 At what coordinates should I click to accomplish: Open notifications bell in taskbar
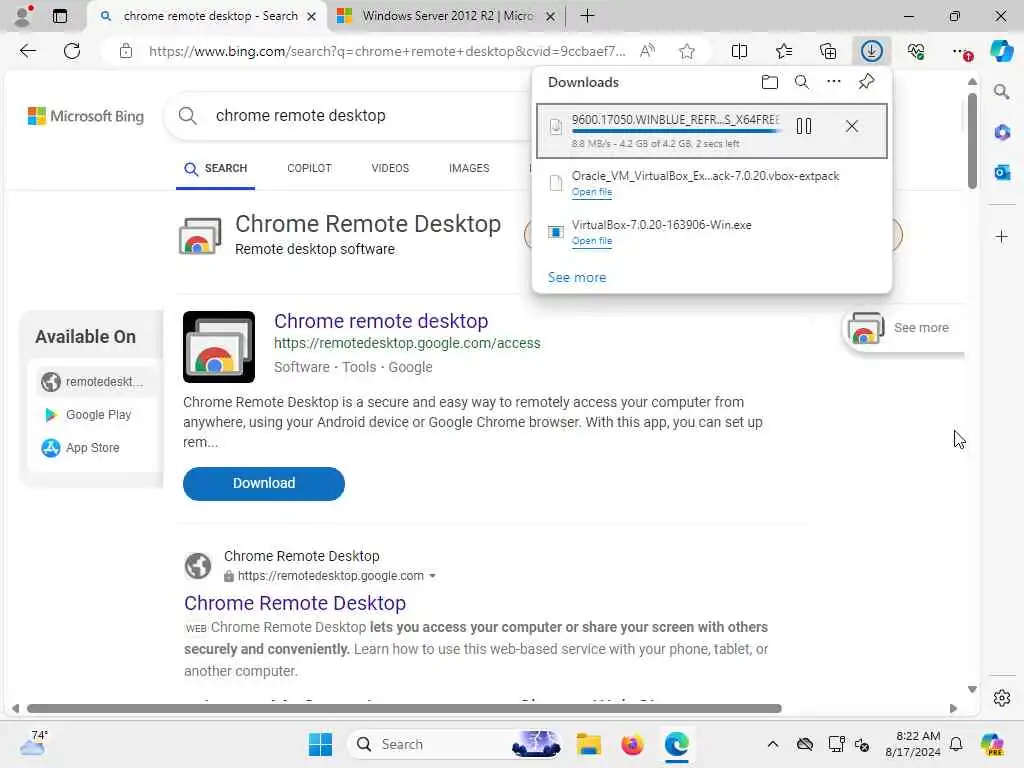point(956,744)
